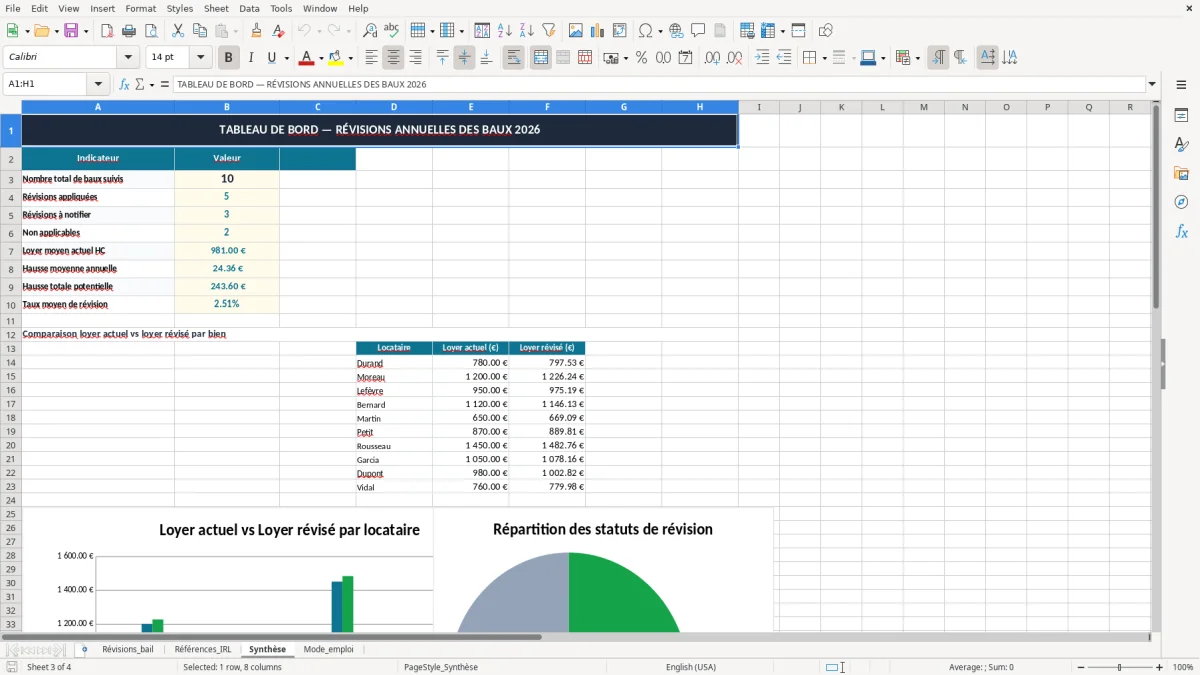Click row 12 header

point(11,334)
